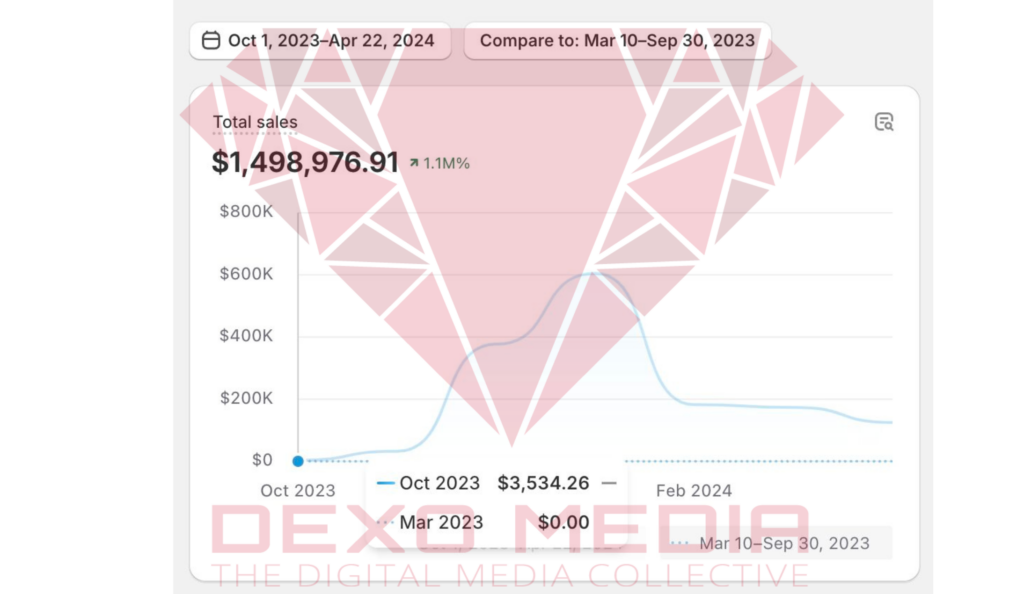Open the Compare to date range dropdown

pyautogui.click(x=617, y=41)
